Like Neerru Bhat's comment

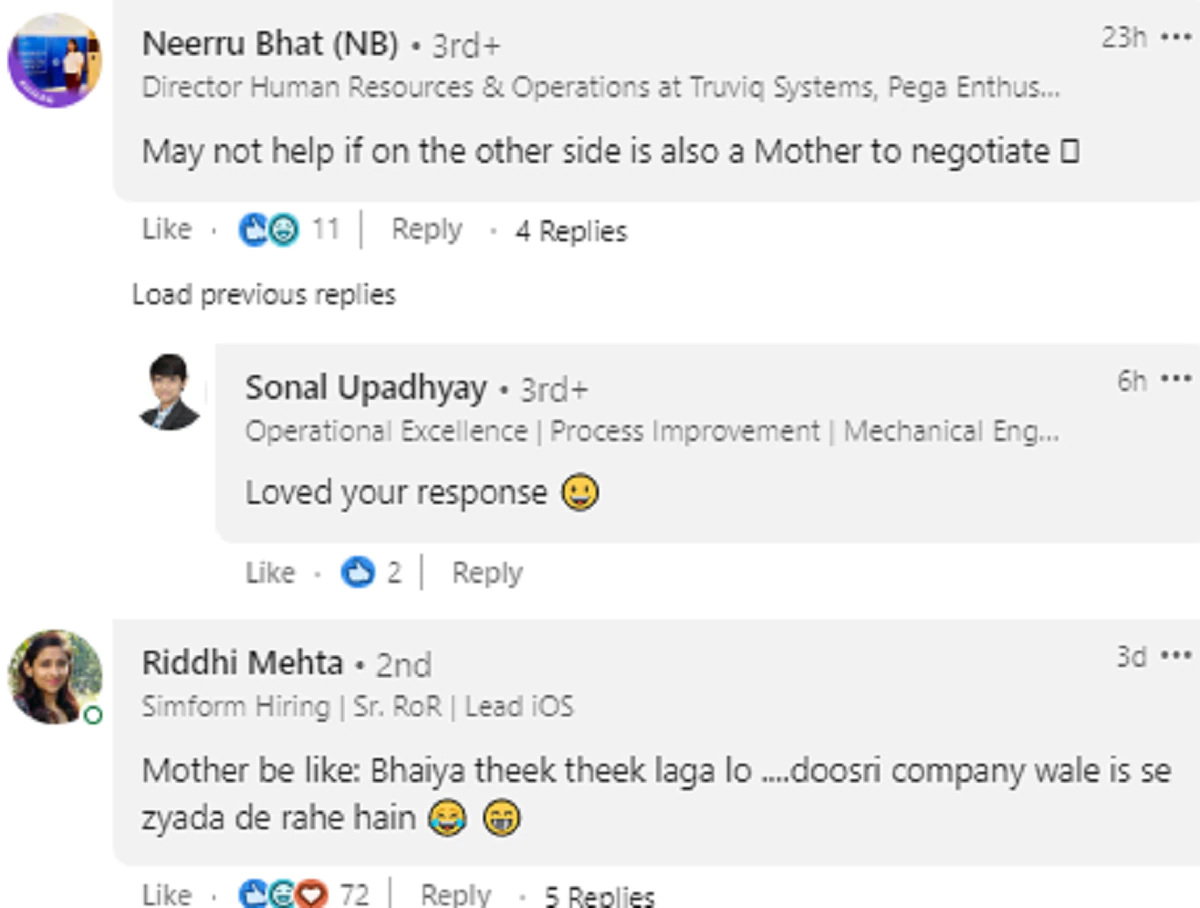pyautogui.click(x=166, y=230)
